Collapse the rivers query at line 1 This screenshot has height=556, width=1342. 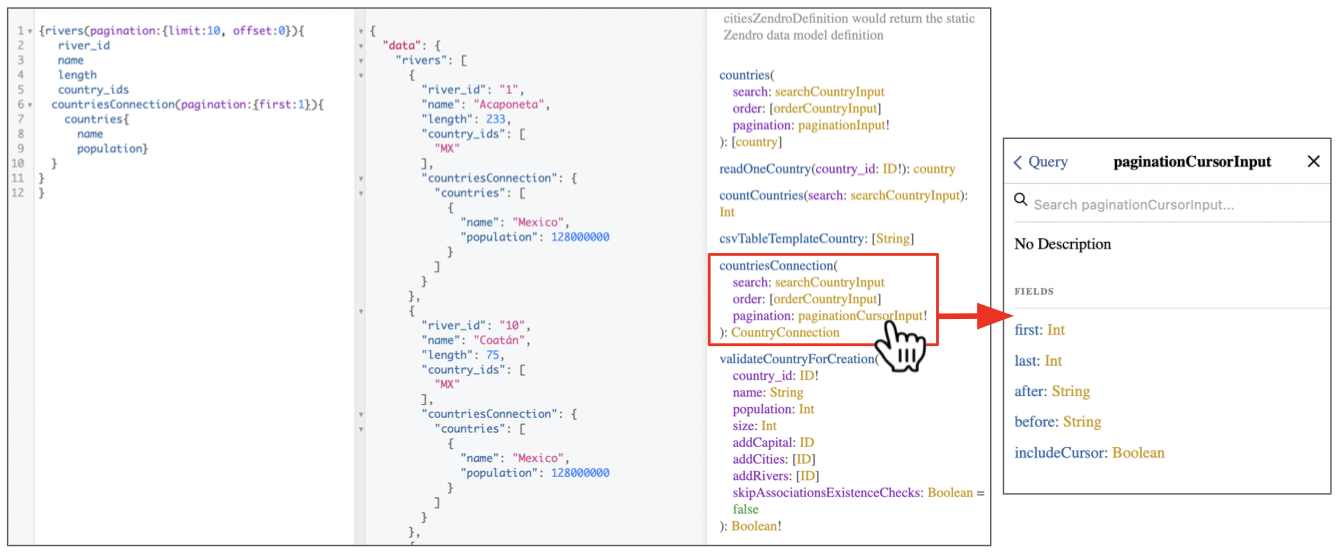(x=32, y=31)
